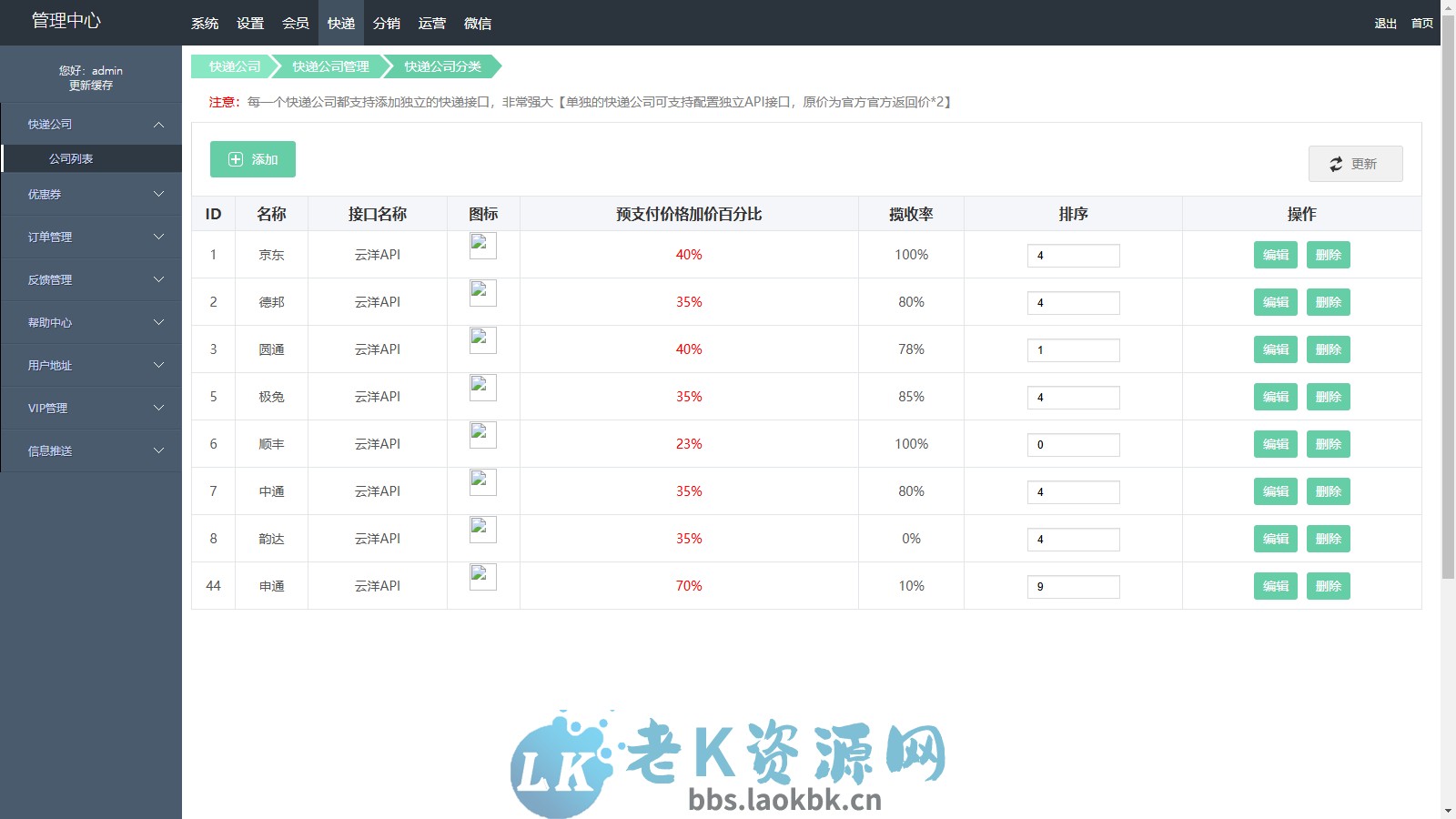This screenshot has height=819, width=1456.
Task: Click the refresh icon on the 更新 button
Action: tap(1336, 164)
